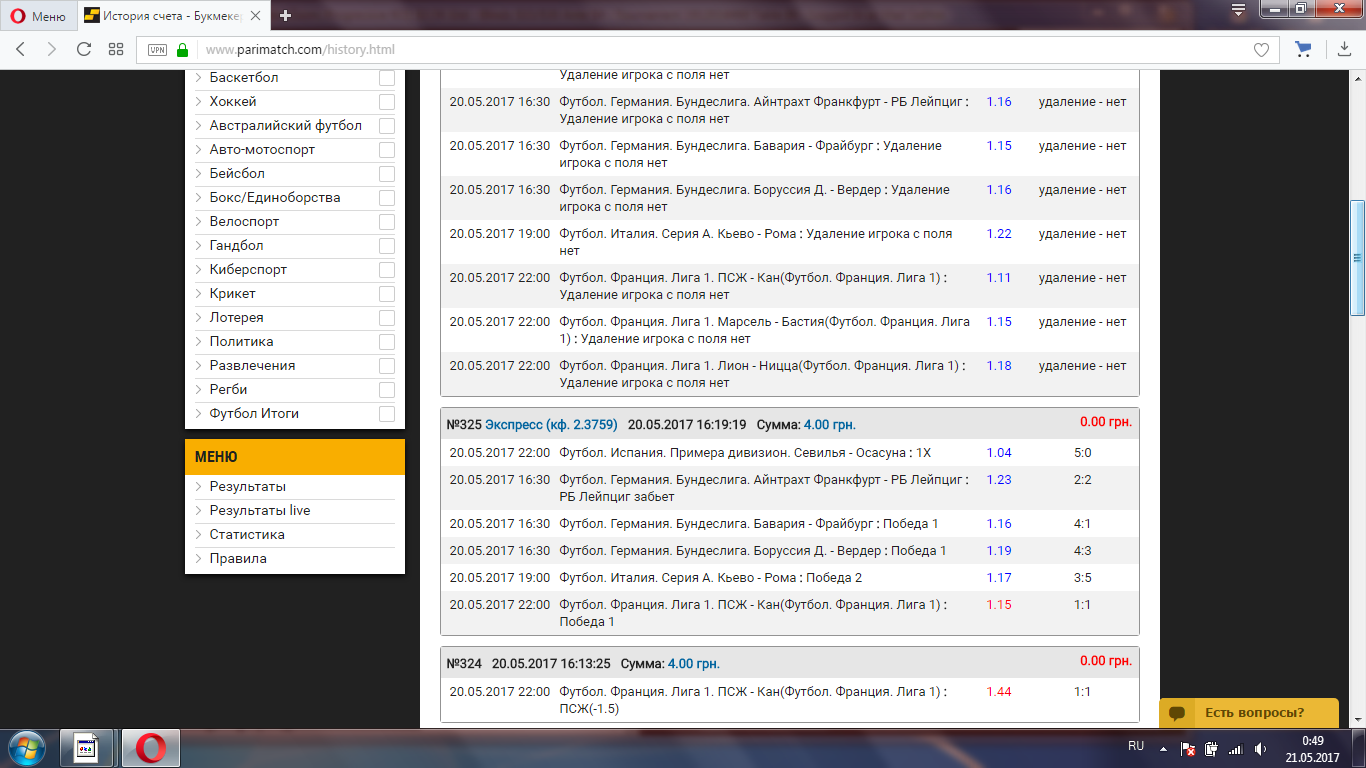The image size is (1366, 768).
Task: Expand the Футбол Итоги chevron
Action: tap(198, 414)
